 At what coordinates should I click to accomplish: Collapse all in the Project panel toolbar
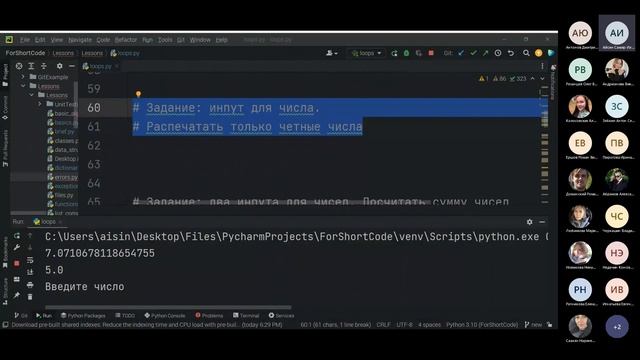click(x=44, y=66)
